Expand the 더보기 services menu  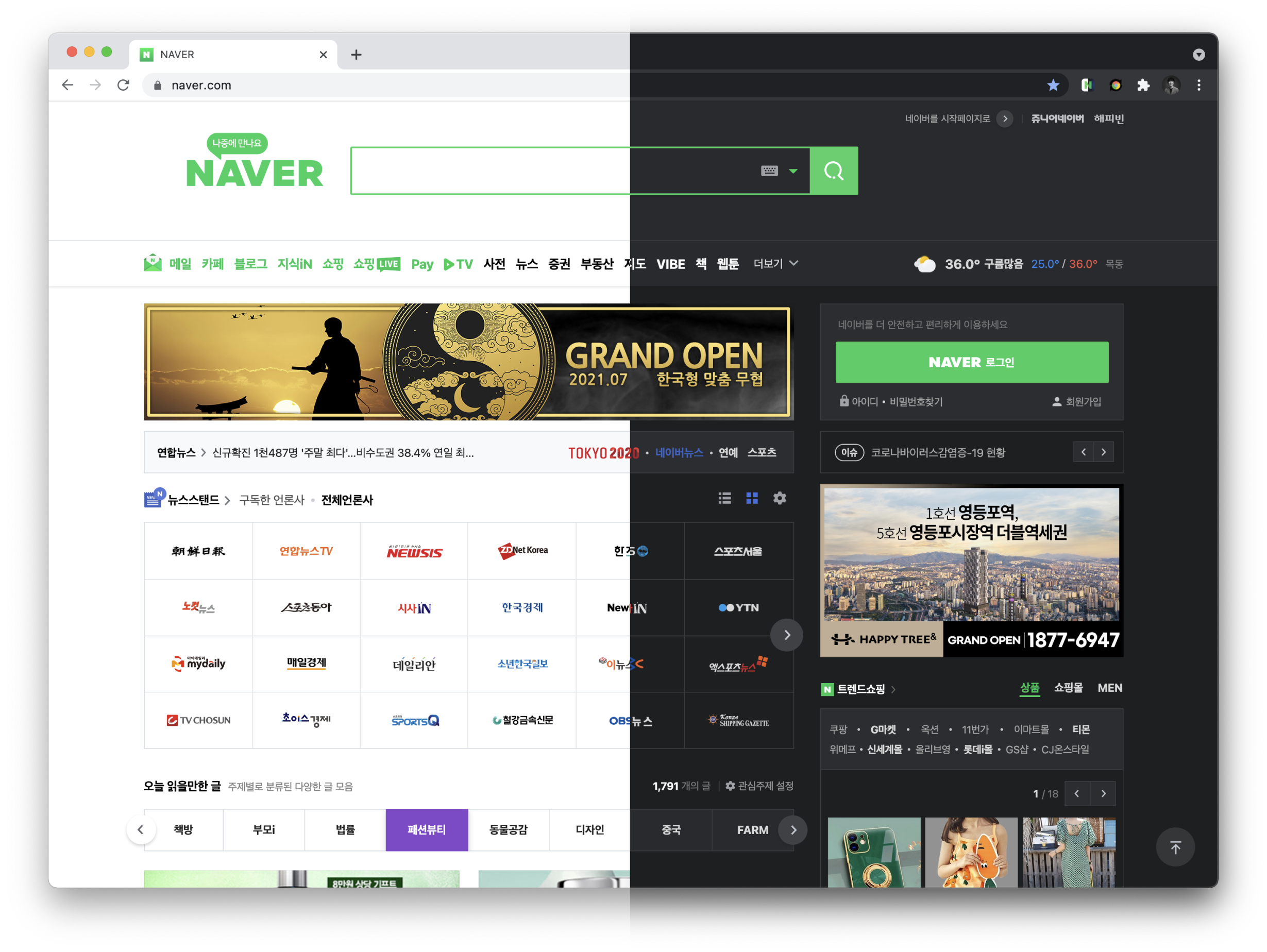tap(774, 263)
